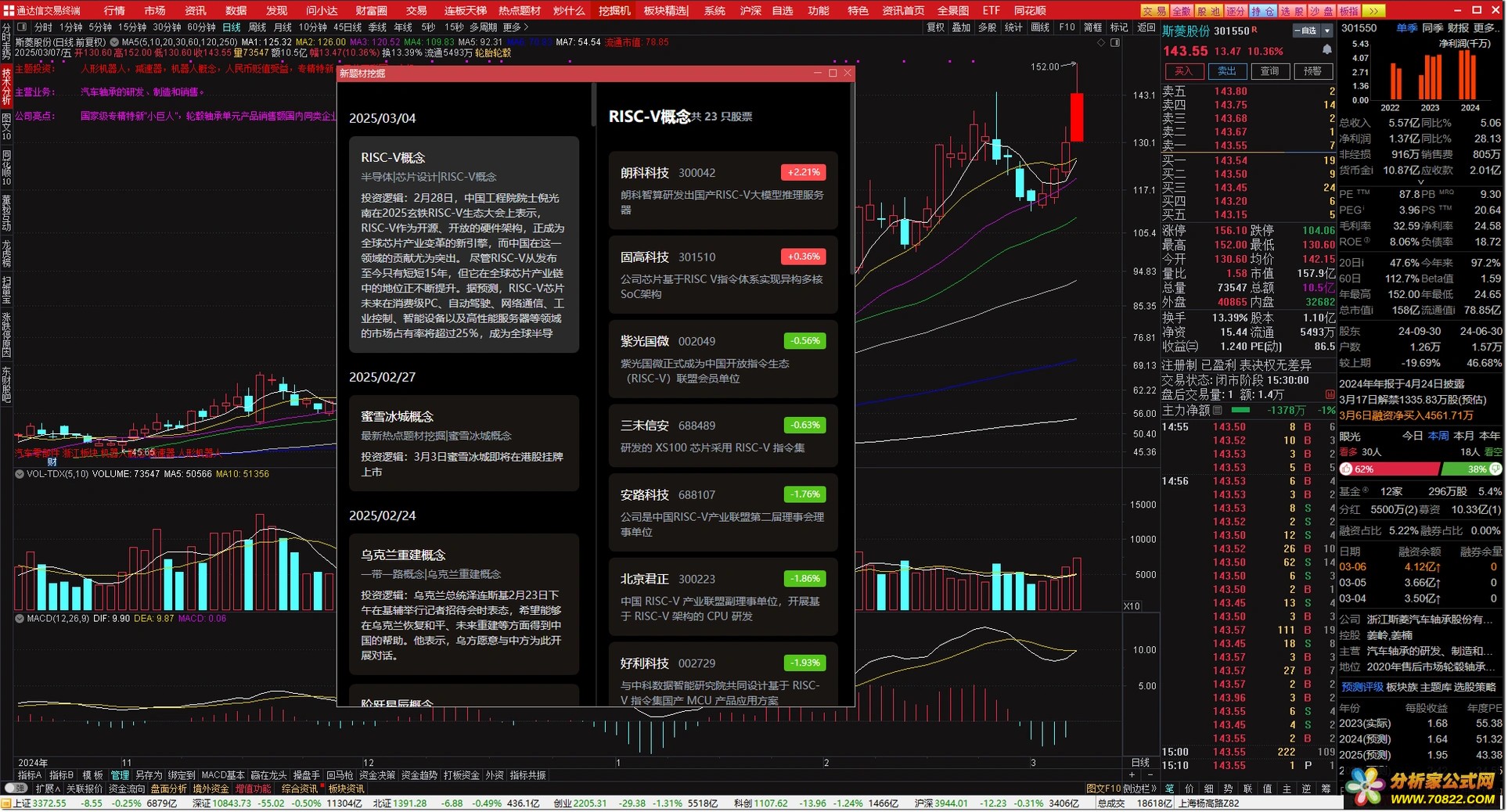Collapse the MACD indicator pane marker
The image size is (1508, 812).
pos(20,618)
